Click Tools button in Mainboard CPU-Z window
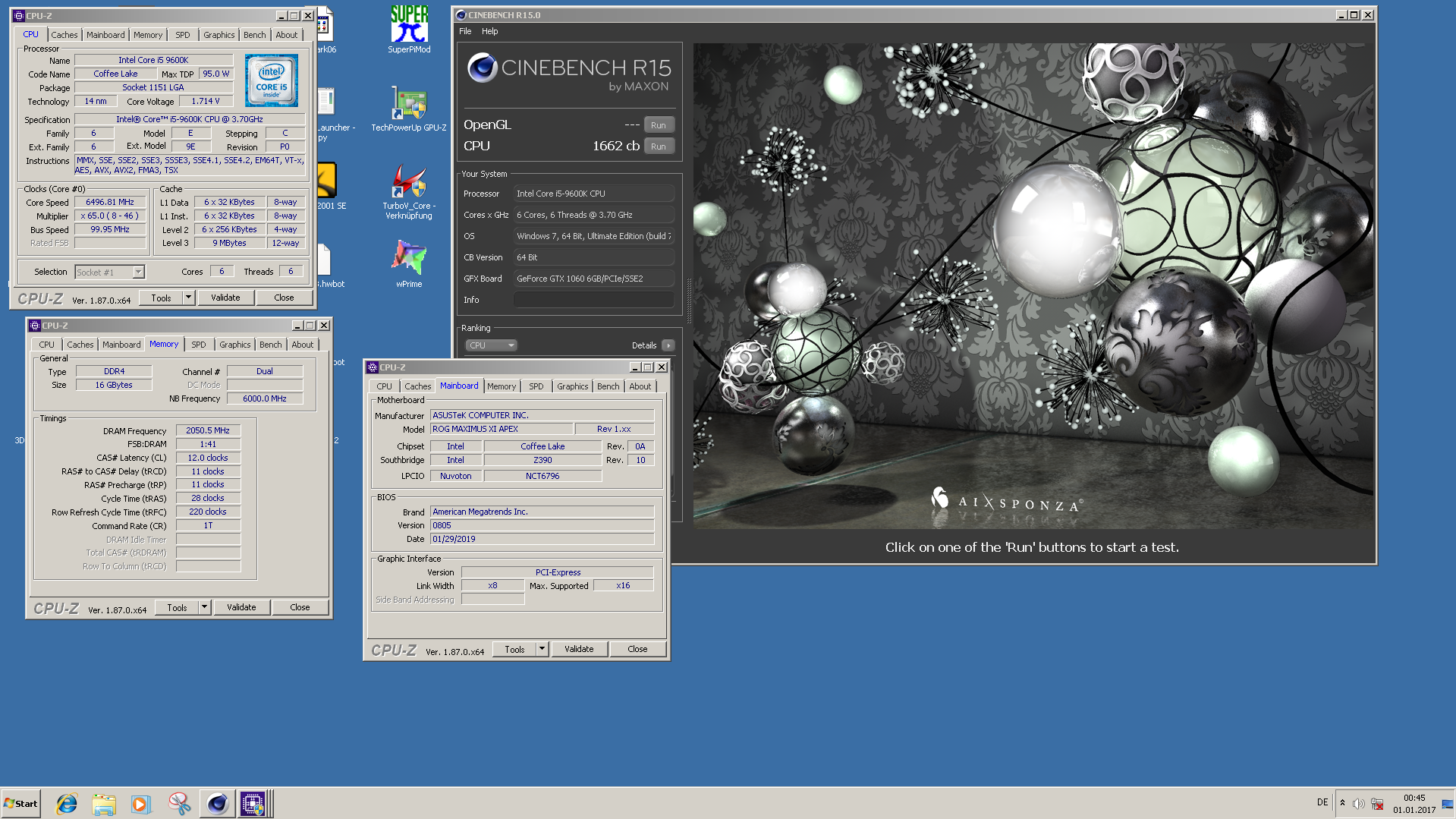This screenshot has height=819, width=1456. [514, 649]
